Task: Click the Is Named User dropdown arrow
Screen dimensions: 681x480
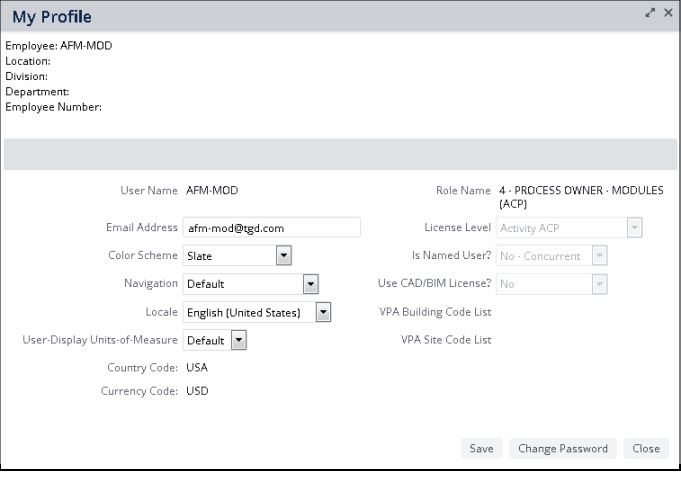Action: tap(599, 255)
